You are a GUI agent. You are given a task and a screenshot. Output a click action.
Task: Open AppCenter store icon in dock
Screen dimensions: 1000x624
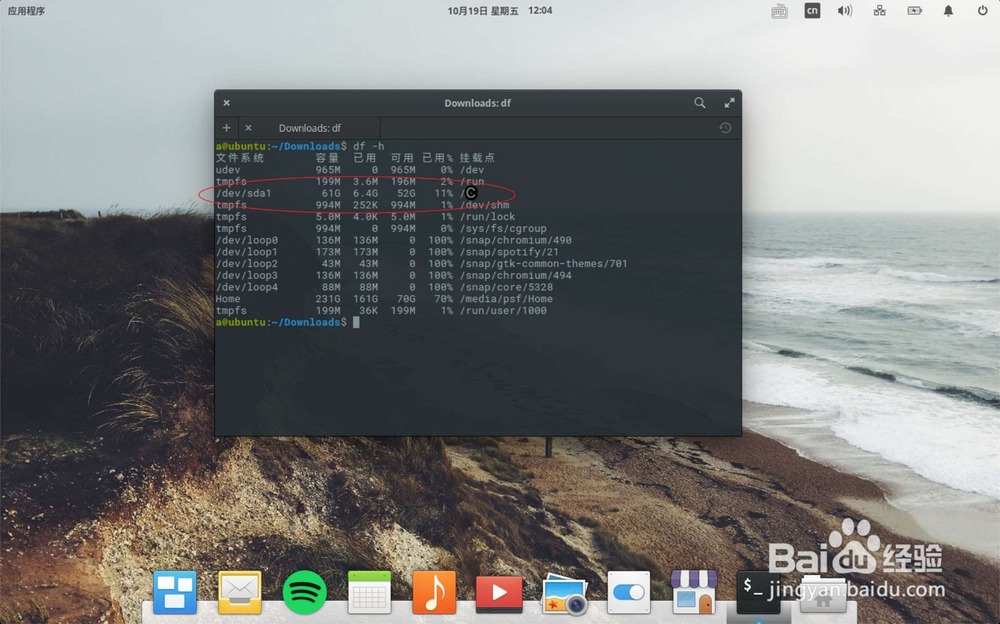point(694,592)
